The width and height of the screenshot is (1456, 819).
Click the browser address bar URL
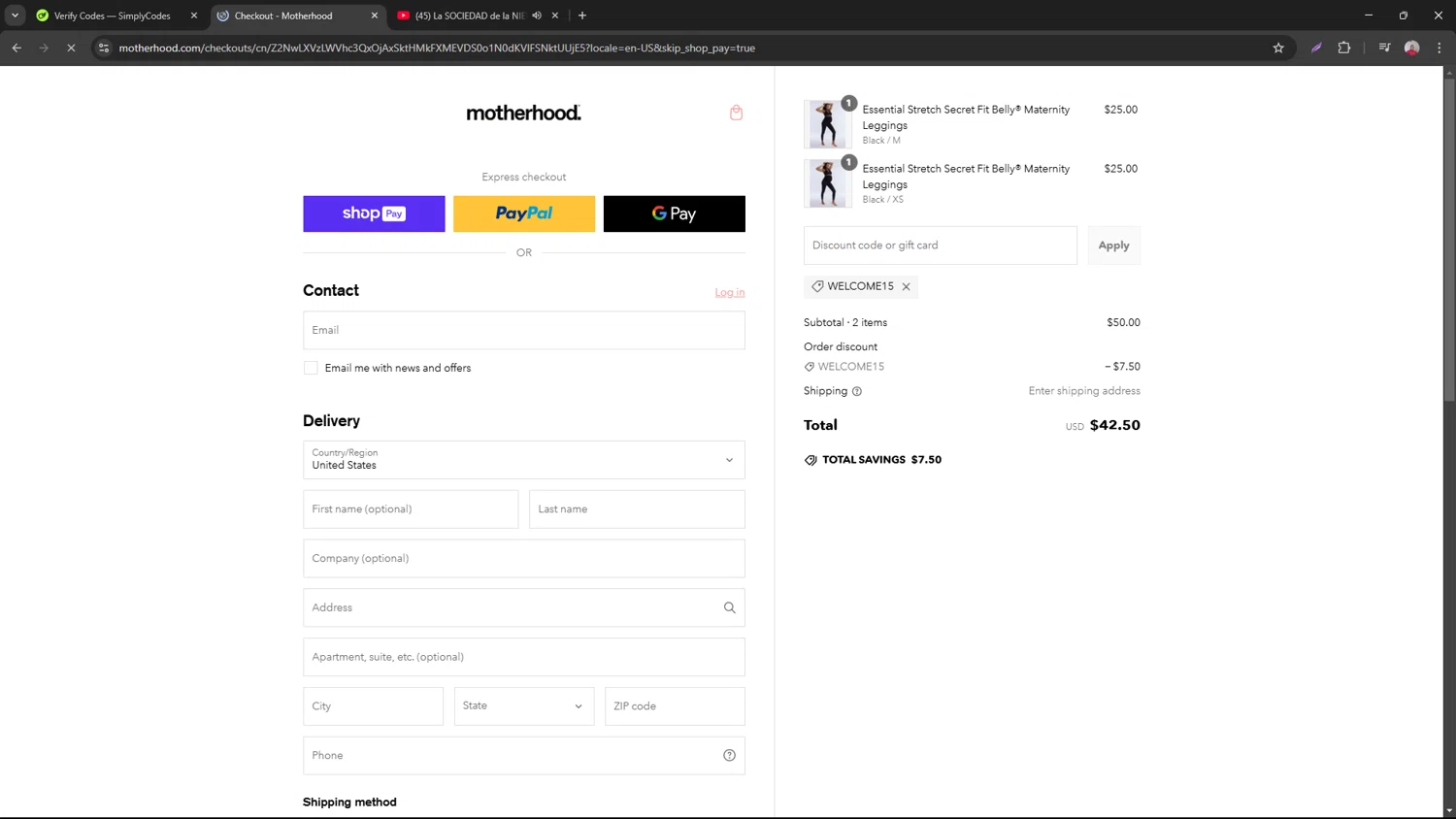coord(437,48)
